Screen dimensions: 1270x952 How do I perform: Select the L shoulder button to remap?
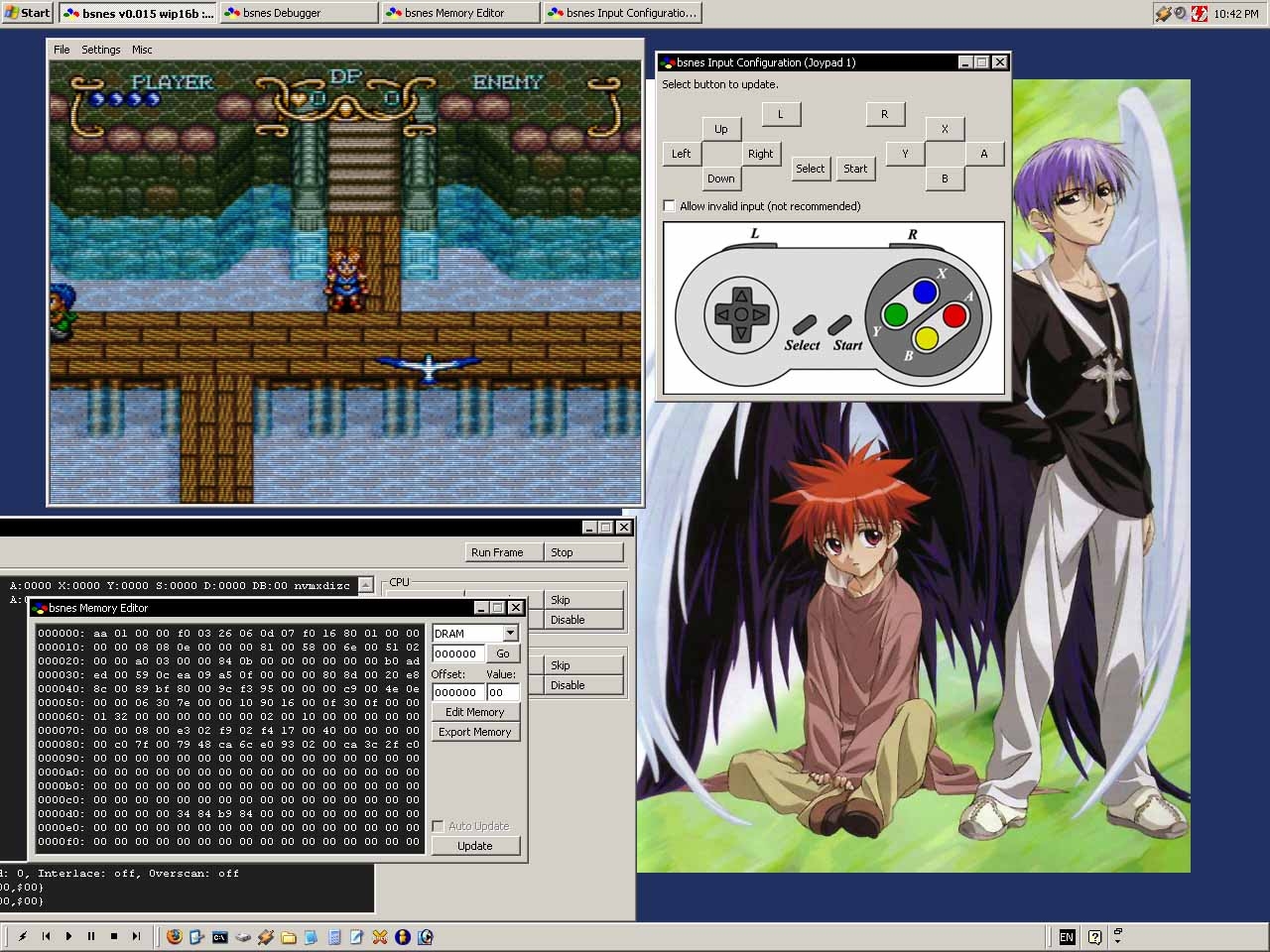click(781, 114)
